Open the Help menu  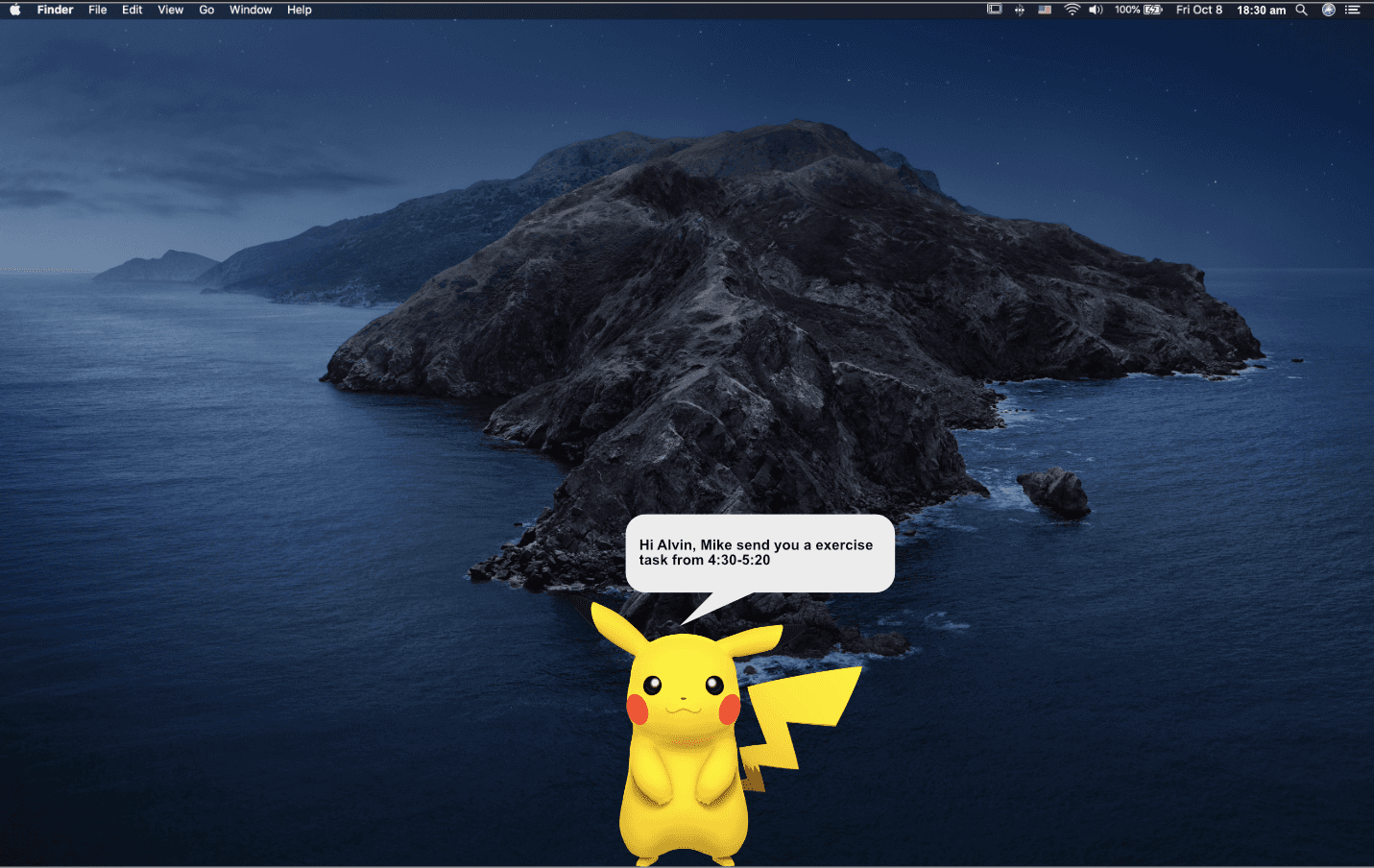pyautogui.click(x=300, y=10)
